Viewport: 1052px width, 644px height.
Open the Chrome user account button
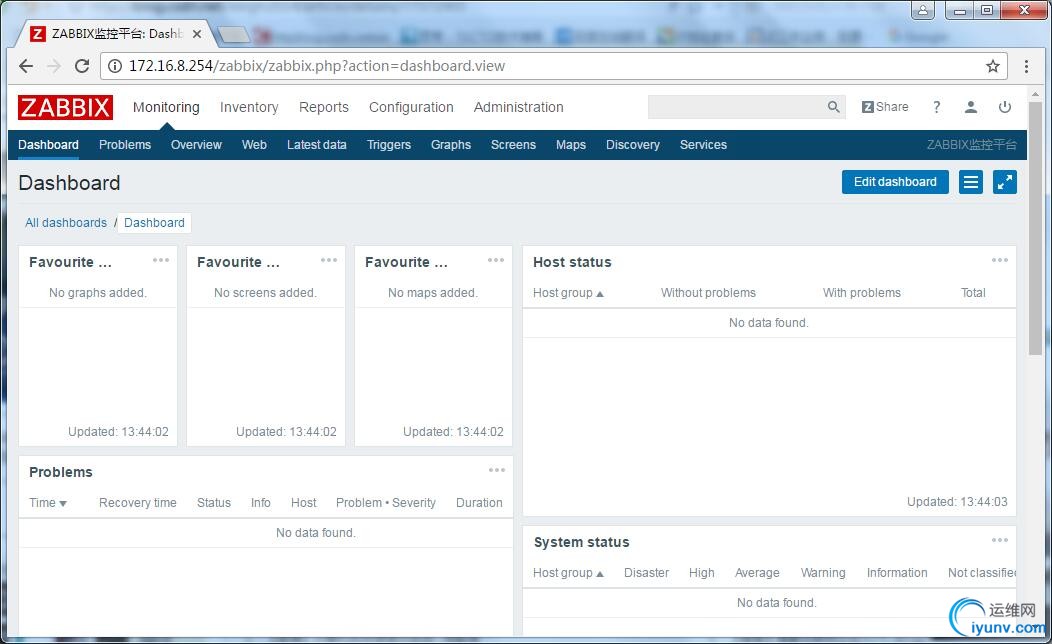[923, 10]
